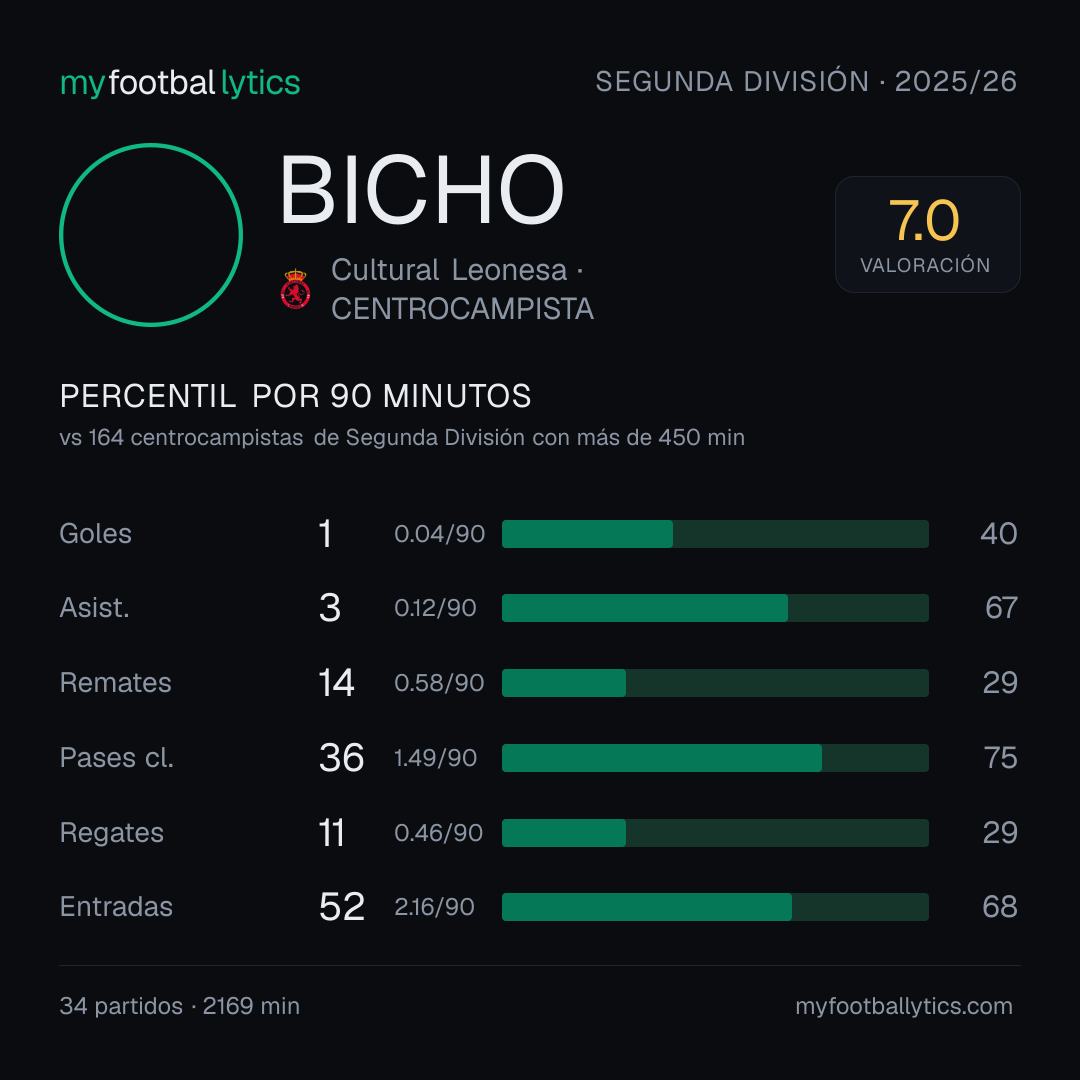Image resolution: width=1080 pixels, height=1080 pixels.
Task: Click the Cultural Leonesa club crest icon
Action: [x=295, y=289]
